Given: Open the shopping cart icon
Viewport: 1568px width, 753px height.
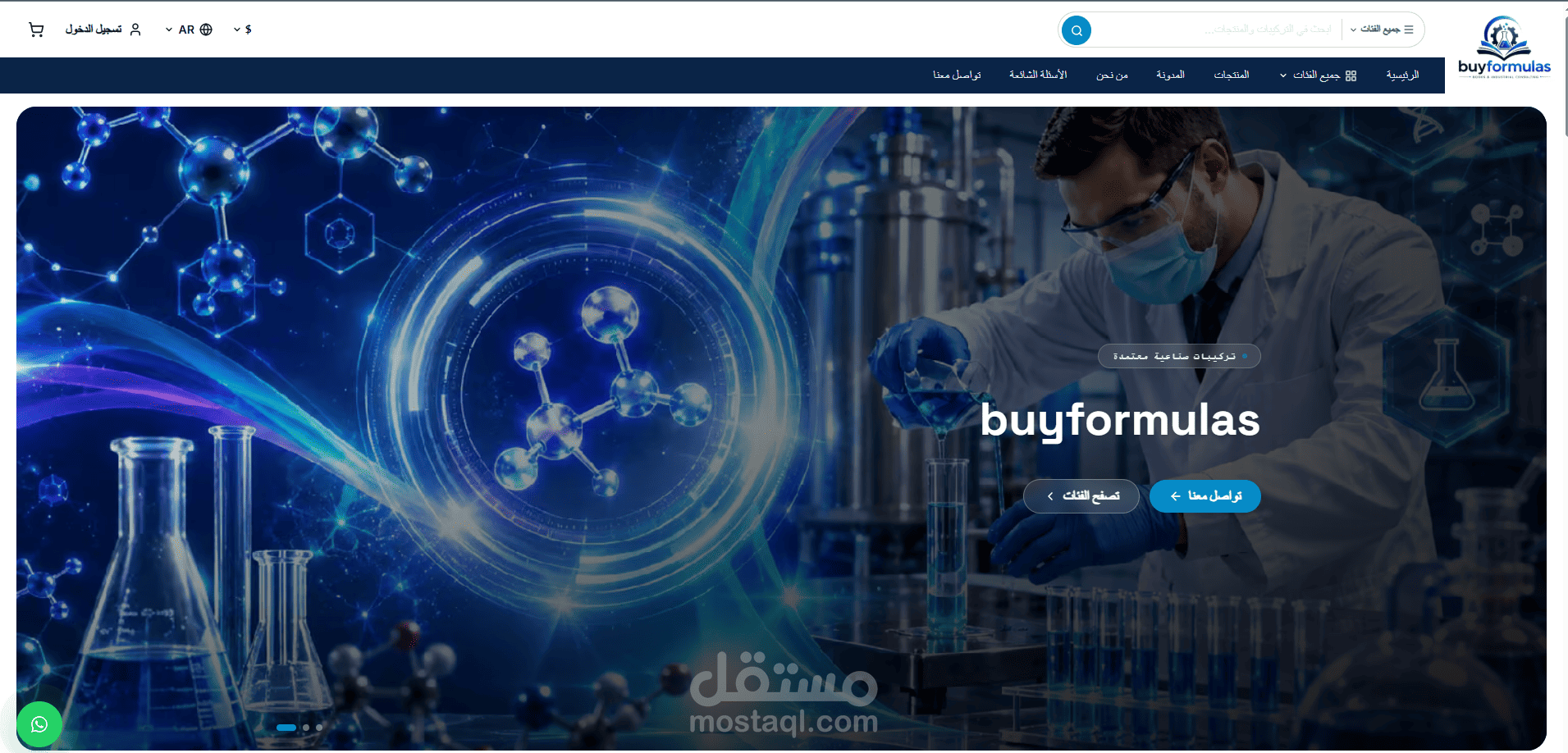Looking at the screenshot, I should [36, 30].
